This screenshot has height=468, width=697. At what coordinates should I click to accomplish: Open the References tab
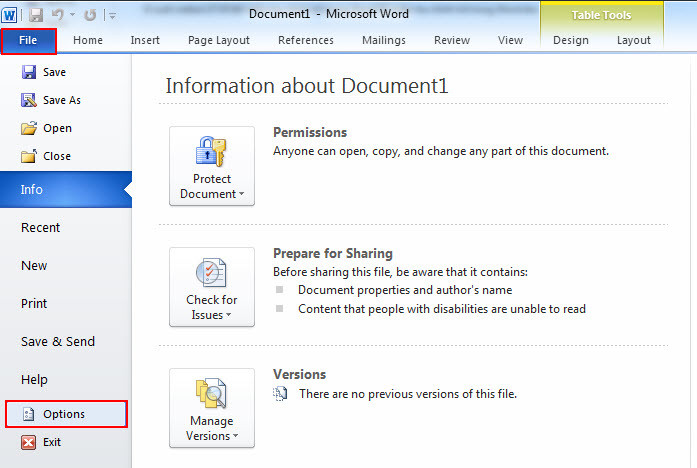click(306, 40)
